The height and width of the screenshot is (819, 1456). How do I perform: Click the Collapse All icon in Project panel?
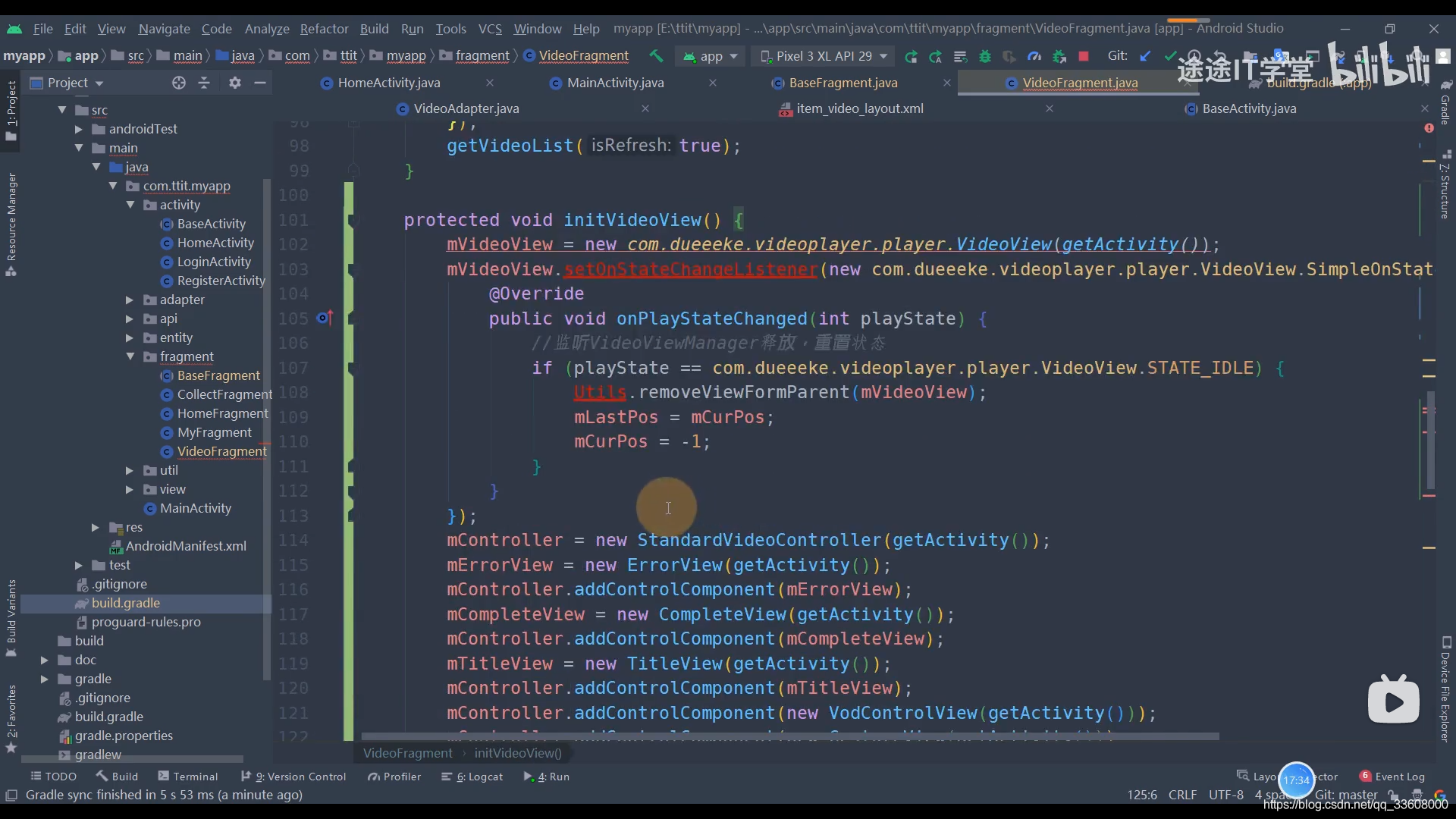[x=204, y=83]
